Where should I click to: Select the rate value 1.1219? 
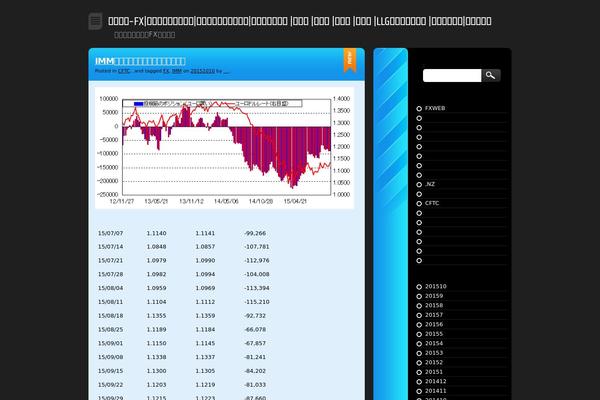(x=205, y=385)
